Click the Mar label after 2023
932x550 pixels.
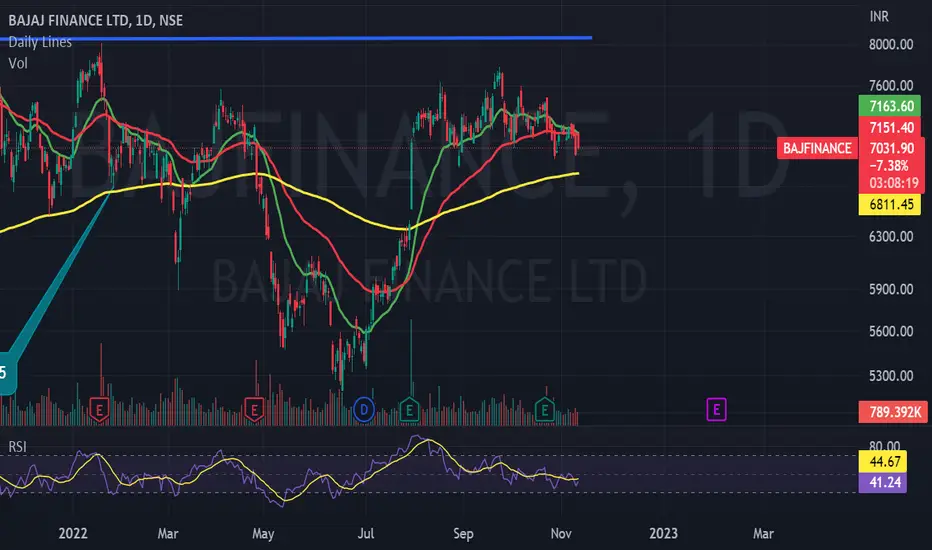[x=763, y=533]
